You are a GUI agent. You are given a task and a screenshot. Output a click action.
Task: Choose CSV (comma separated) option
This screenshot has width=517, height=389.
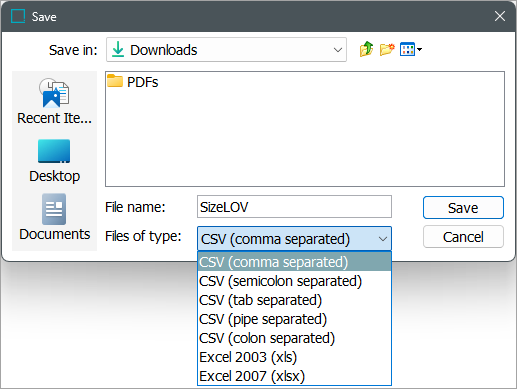[294, 262]
